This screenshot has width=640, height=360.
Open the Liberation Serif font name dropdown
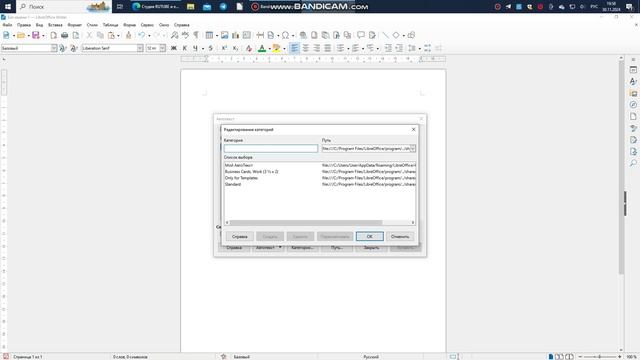140,48
